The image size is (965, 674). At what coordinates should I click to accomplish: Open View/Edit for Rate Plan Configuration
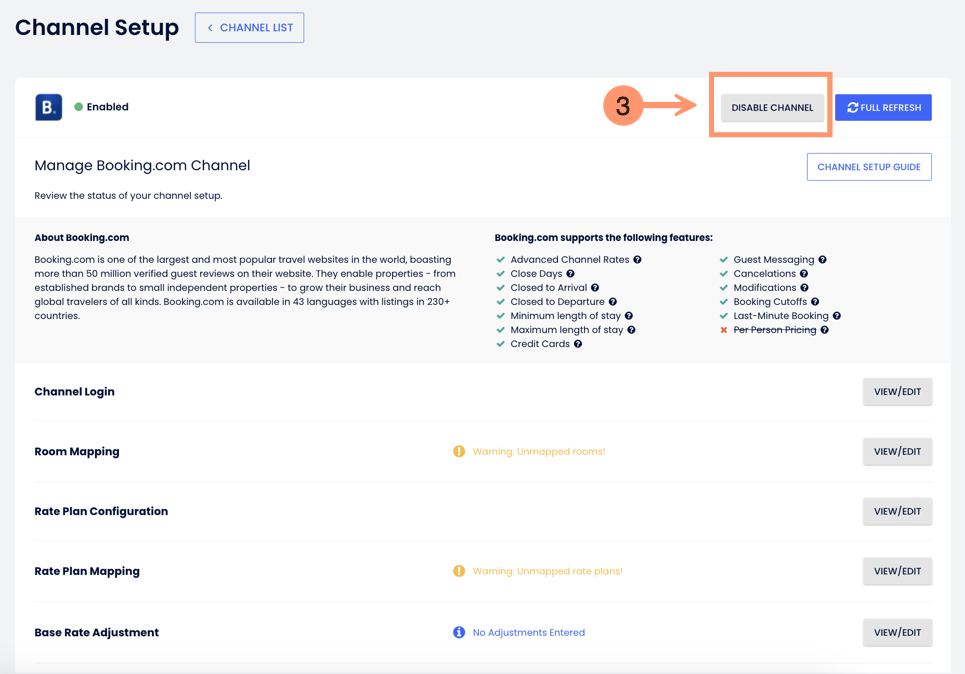pyautogui.click(x=897, y=512)
